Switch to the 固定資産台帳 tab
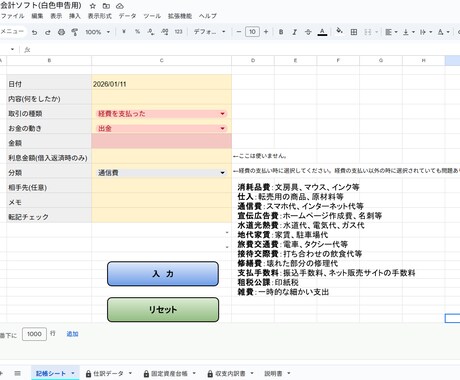460x380 pixels. coord(169,373)
